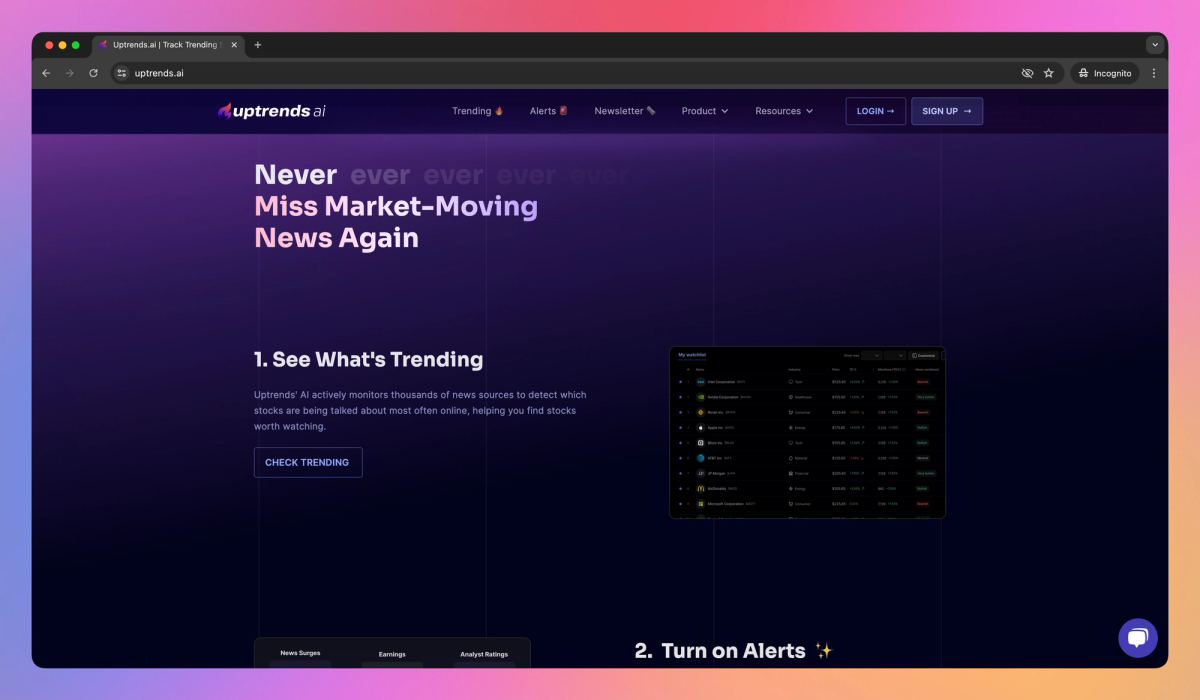
Task: Open the Customize options on My watchlist
Action: (924, 356)
